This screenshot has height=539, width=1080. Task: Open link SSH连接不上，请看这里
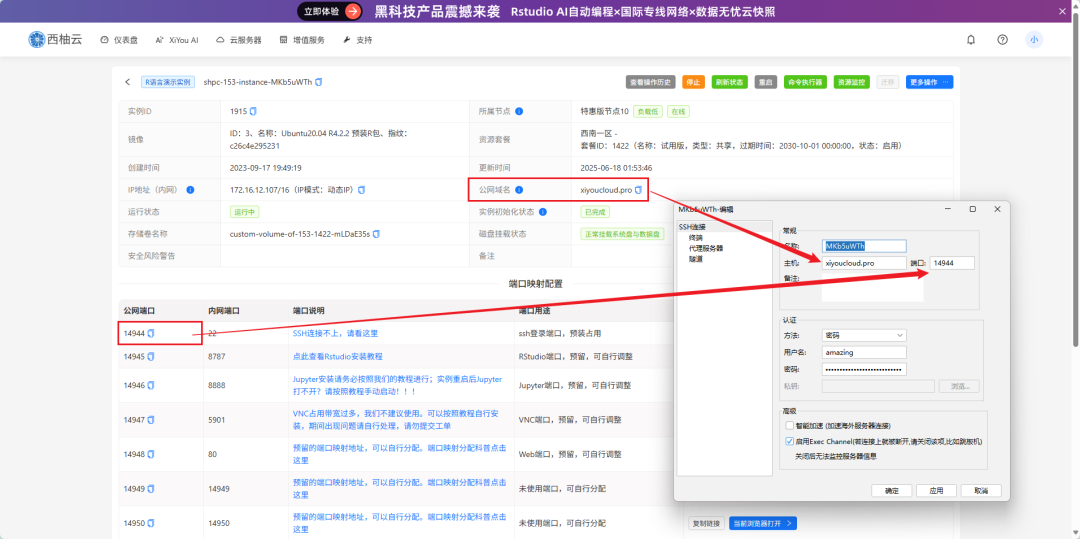coord(335,333)
